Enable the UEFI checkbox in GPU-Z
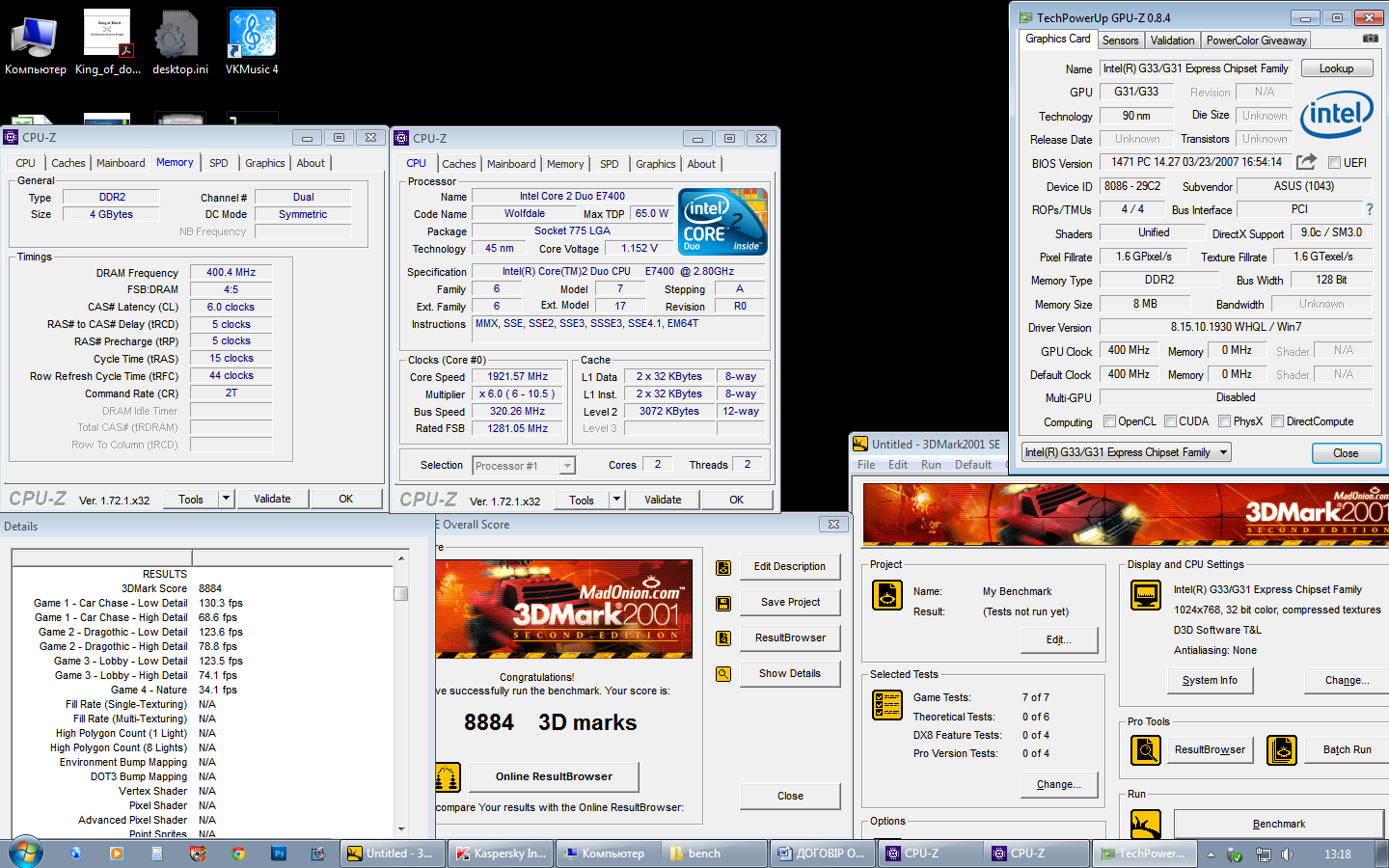The image size is (1389, 868). click(x=1335, y=163)
